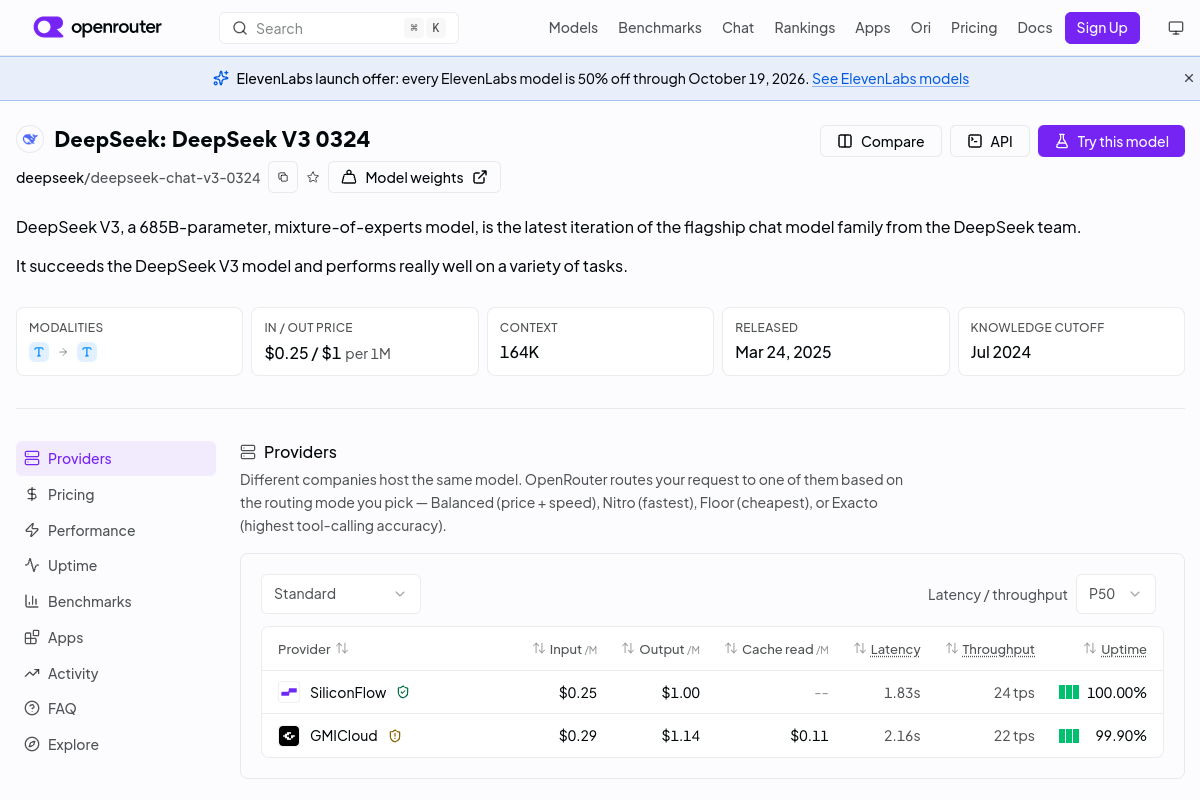Open the Standard routing dropdown
The height and width of the screenshot is (800, 1200).
(341, 594)
